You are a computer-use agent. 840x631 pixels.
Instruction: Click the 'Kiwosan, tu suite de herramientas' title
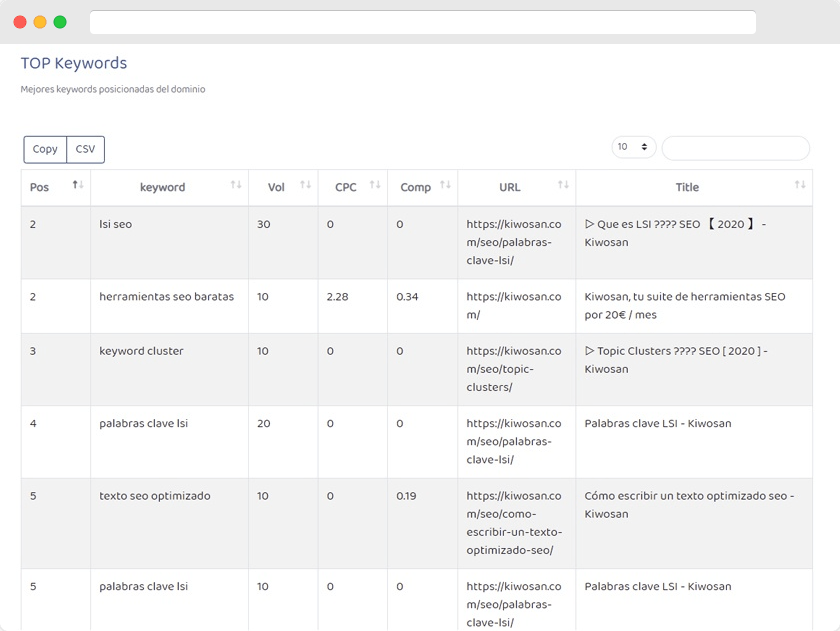(x=685, y=306)
